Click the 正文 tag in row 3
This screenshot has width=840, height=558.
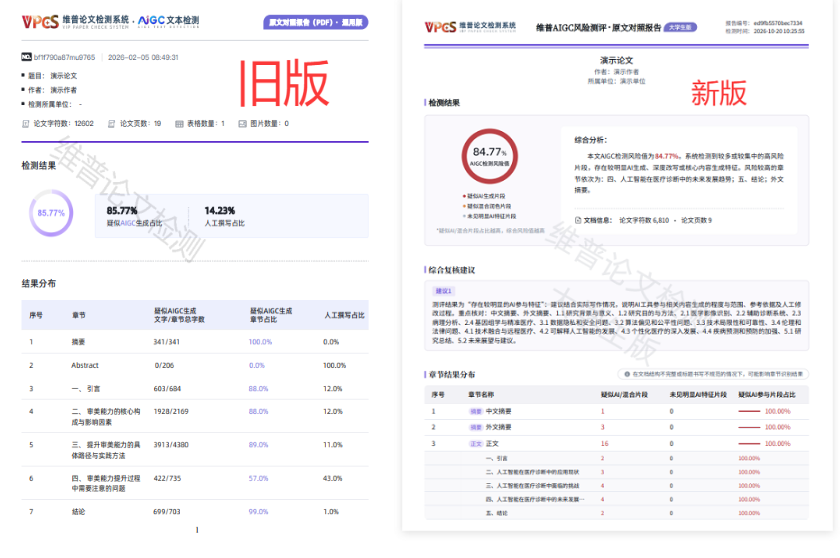(476, 444)
